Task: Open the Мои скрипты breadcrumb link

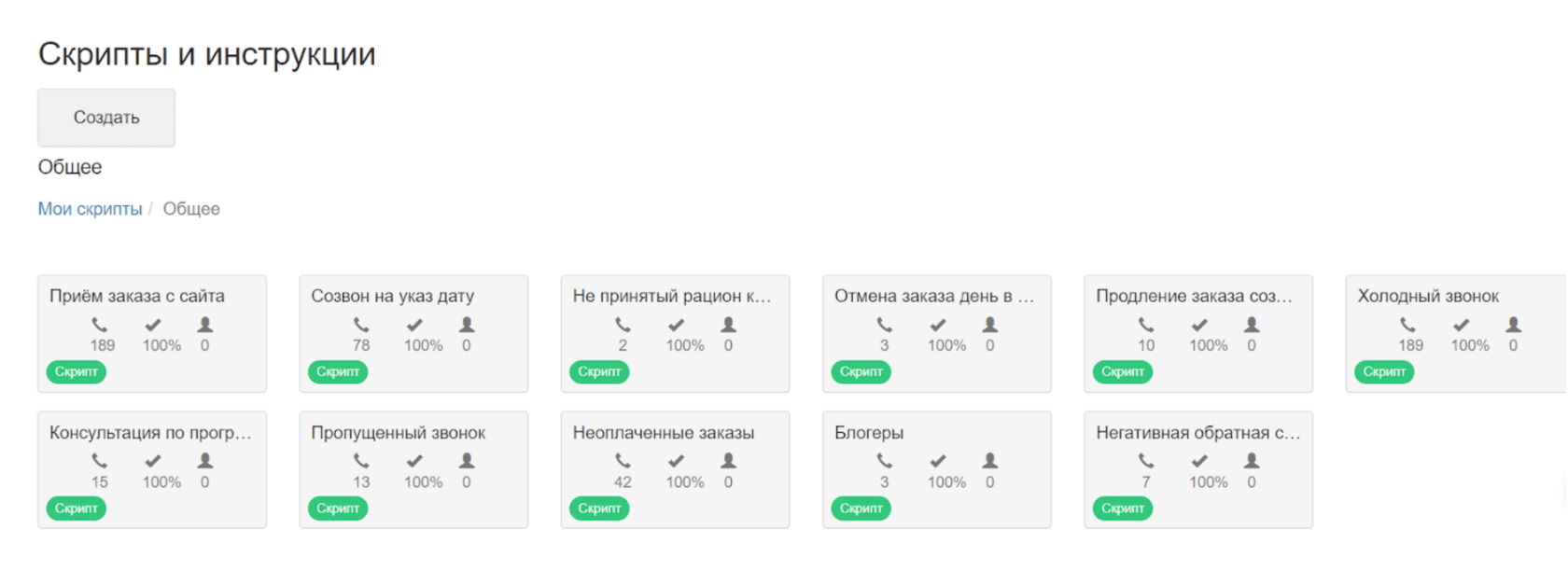Action: [90, 209]
